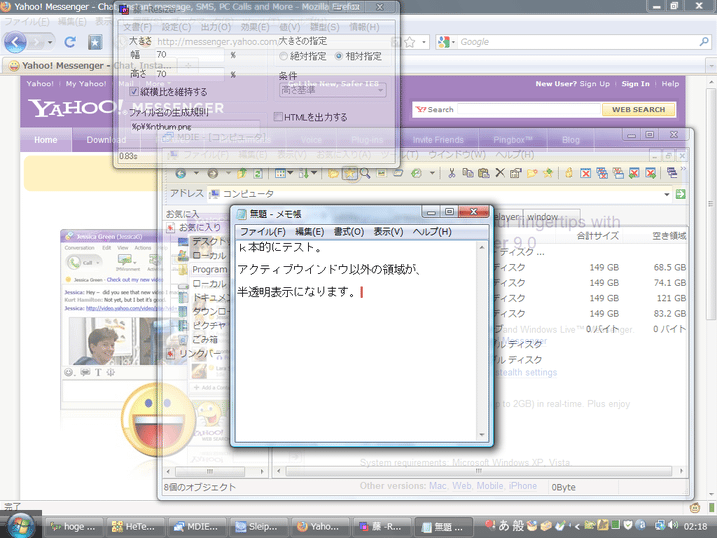Click Firefox back button
717x538 pixels.
pos(15,43)
